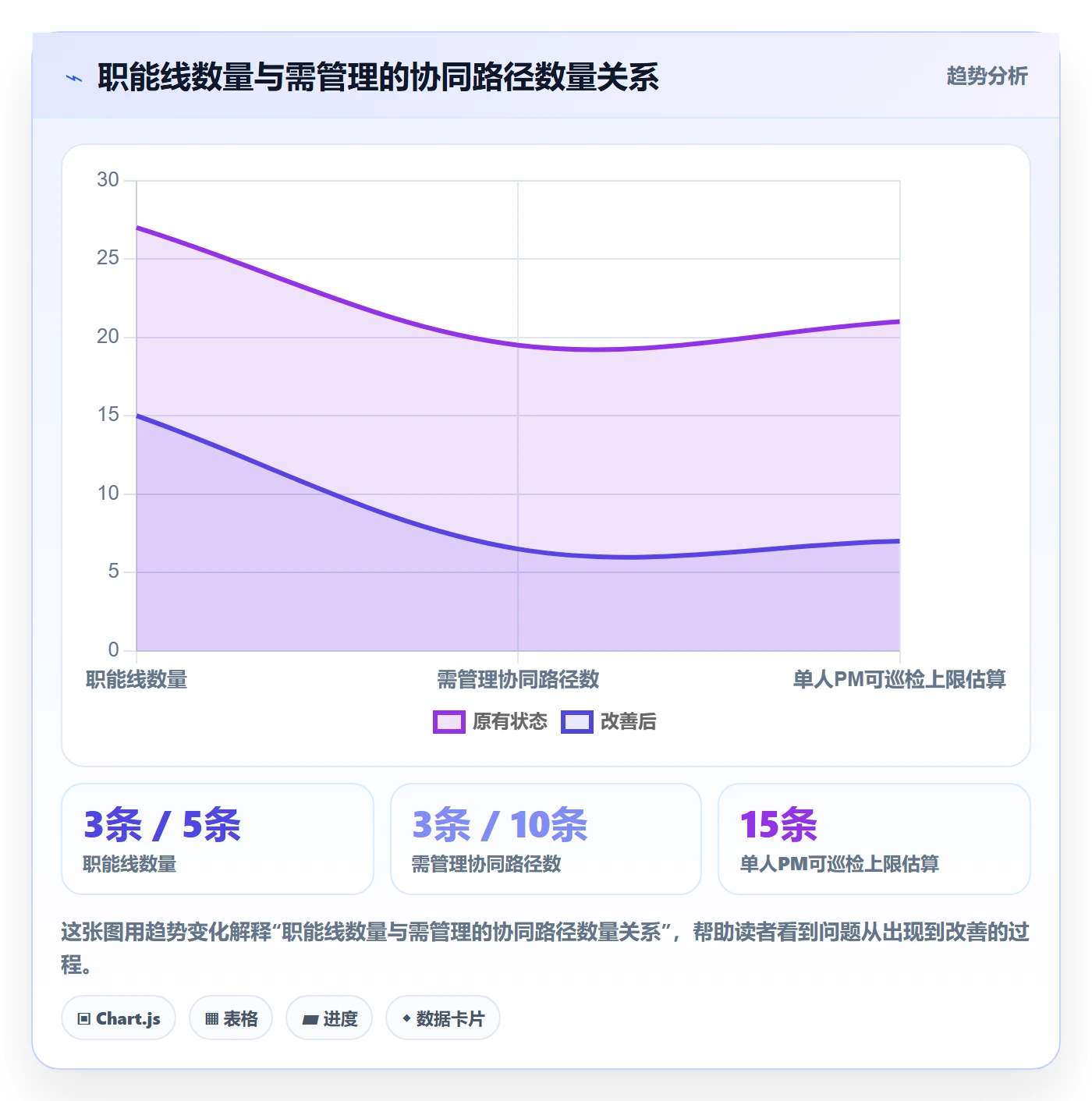Click the title 职能线数量与需管理的协同路径数量关系

(x=378, y=77)
